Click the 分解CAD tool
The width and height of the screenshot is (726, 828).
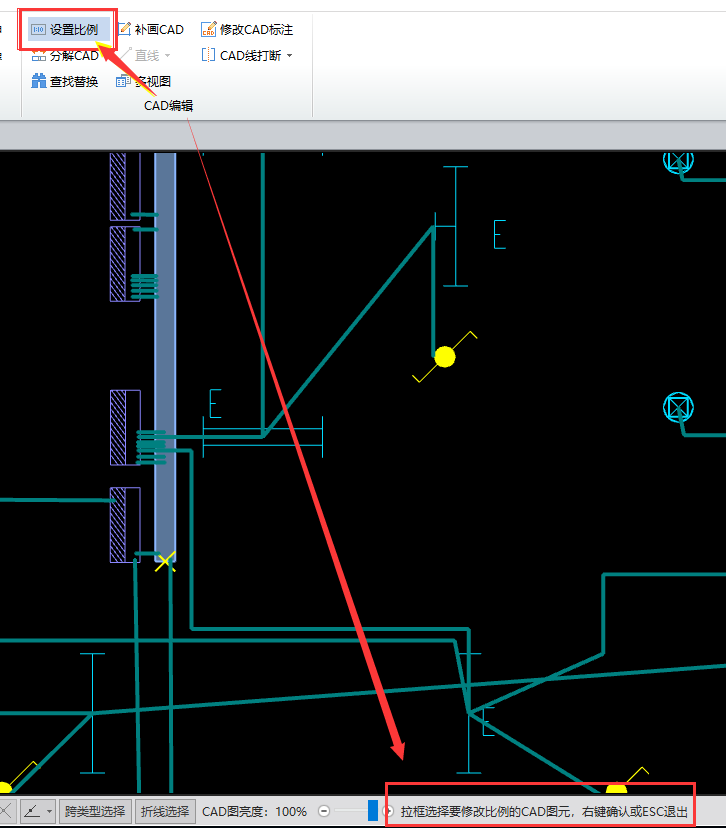(65, 56)
